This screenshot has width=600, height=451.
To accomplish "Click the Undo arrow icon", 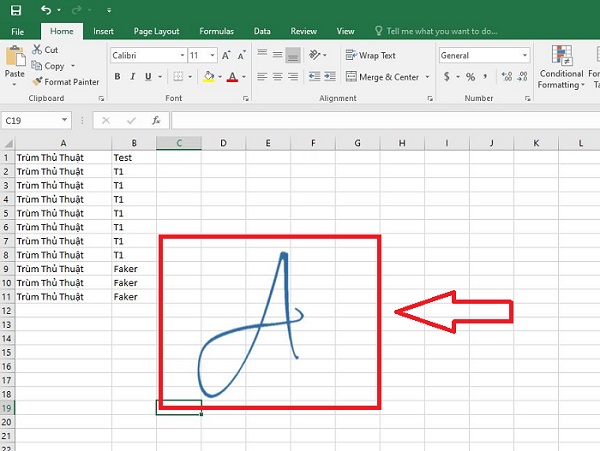I will click(47, 11).
